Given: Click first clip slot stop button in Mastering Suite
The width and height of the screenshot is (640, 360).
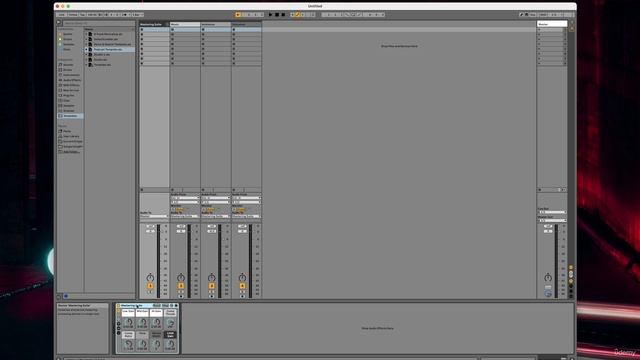Looking at the screenshot, I should pos(142,30).
